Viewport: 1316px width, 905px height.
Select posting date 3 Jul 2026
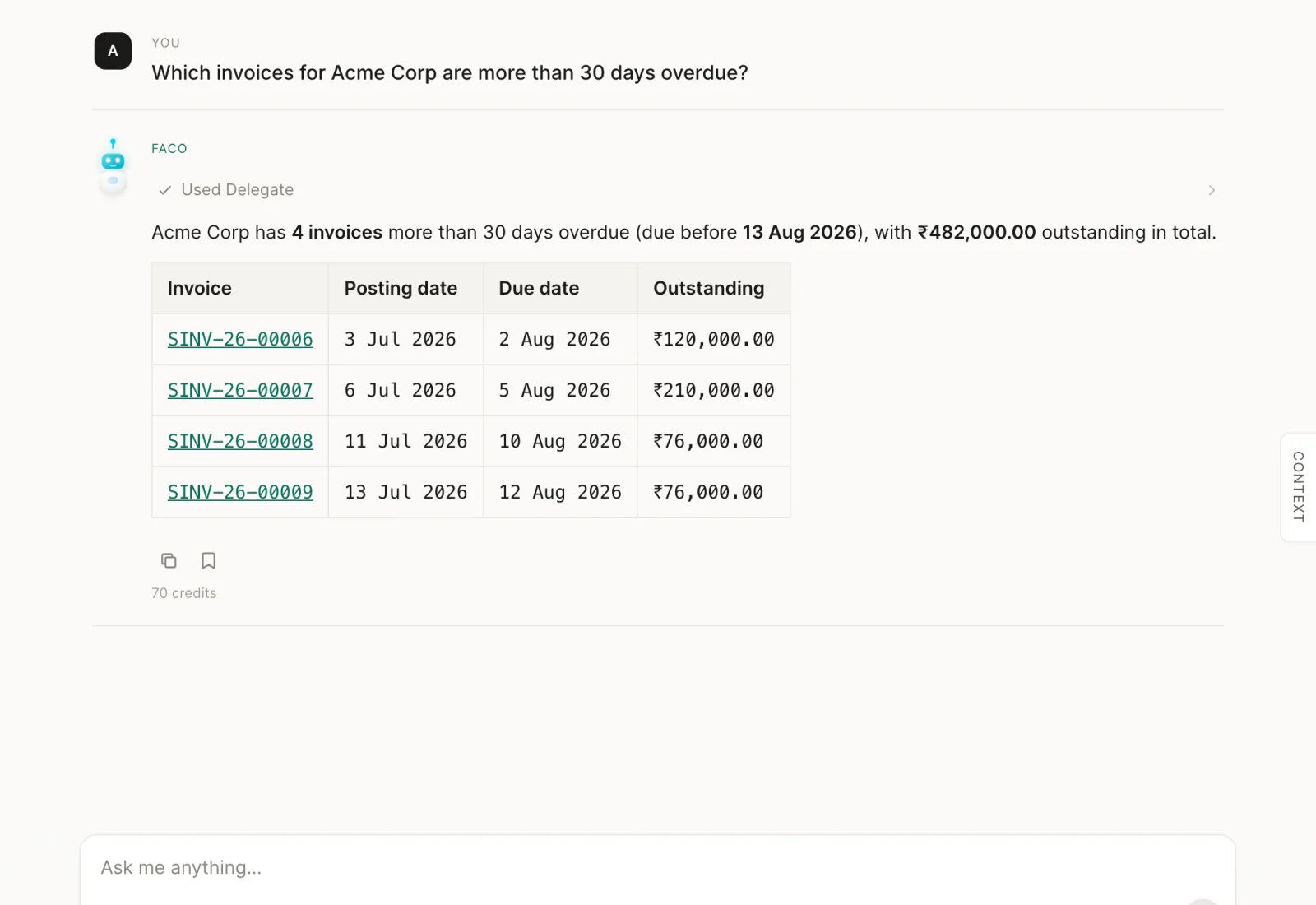tap(400, 339)
